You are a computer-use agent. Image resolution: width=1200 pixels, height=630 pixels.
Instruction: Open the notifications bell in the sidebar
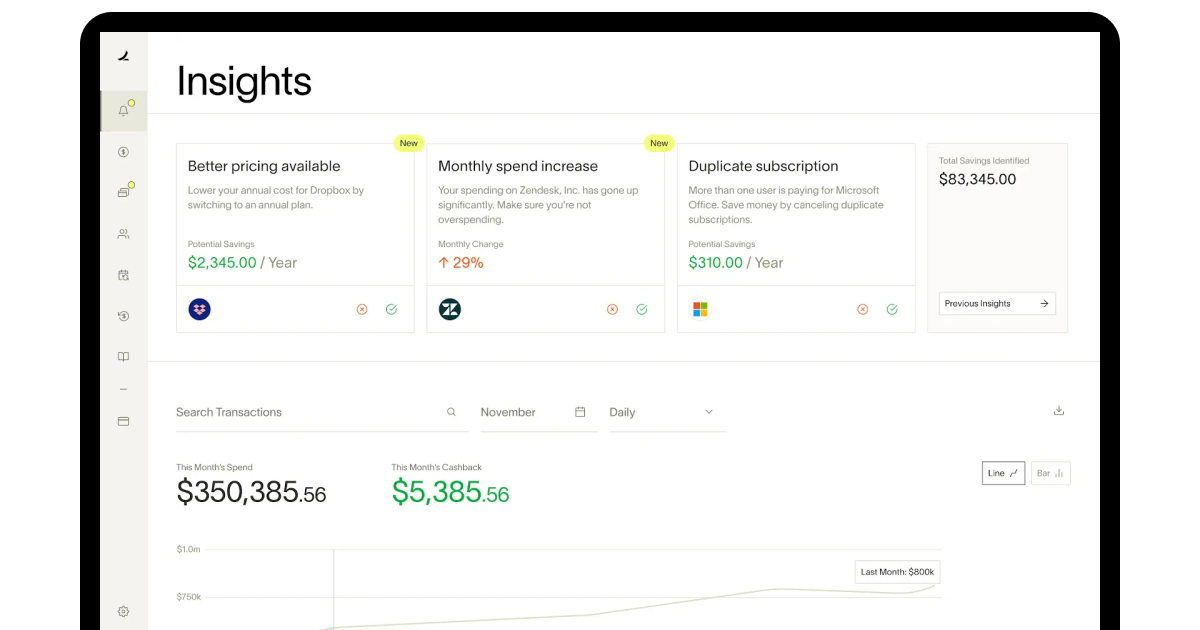(124, 111)
